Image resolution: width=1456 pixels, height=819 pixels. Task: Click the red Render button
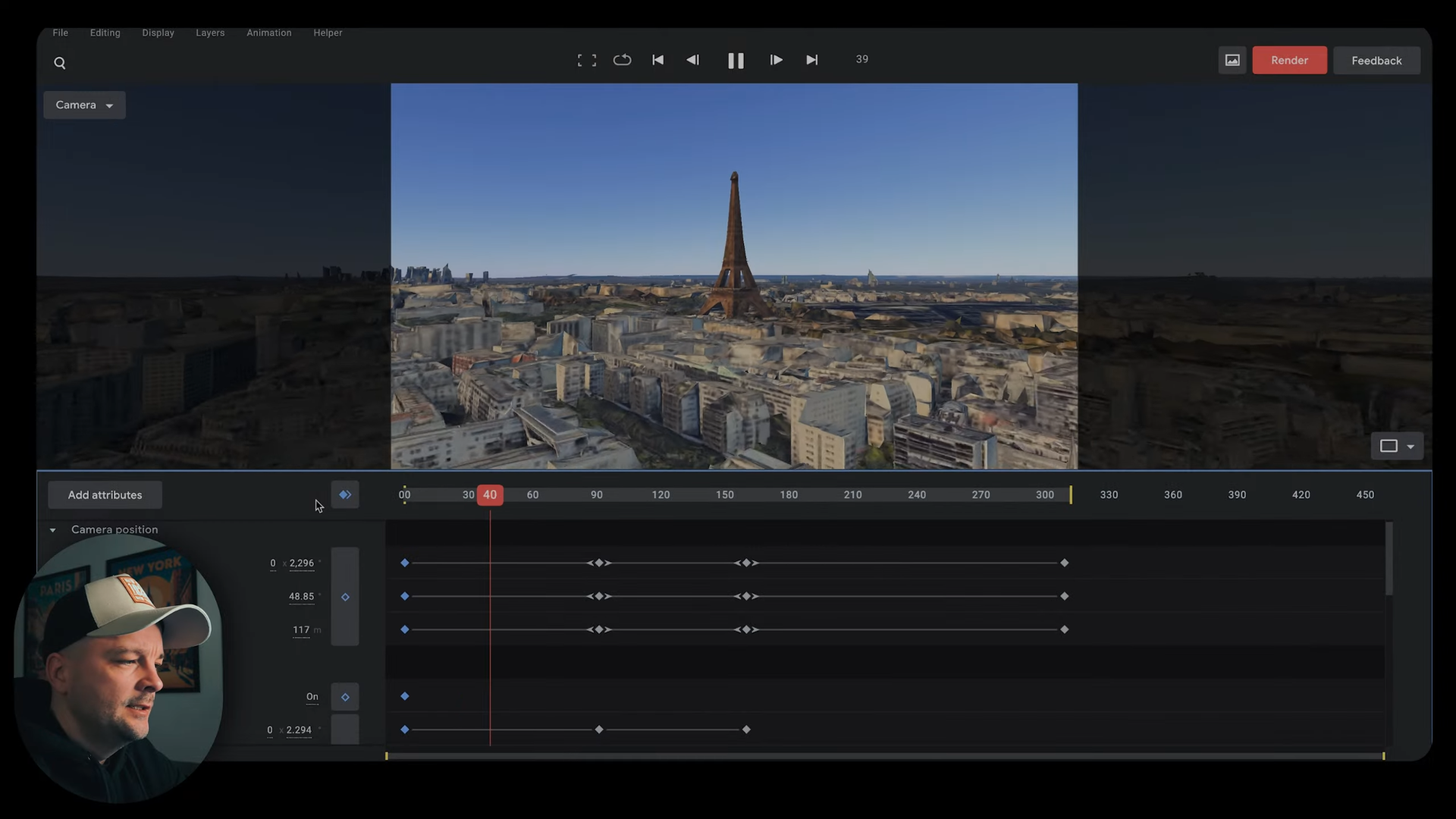[1288, 60]
